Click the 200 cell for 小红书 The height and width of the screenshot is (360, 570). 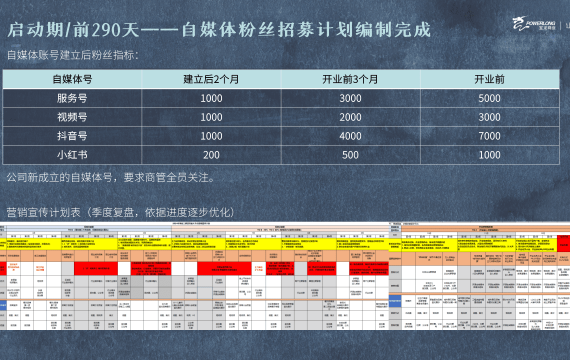[x=211, y=155]
